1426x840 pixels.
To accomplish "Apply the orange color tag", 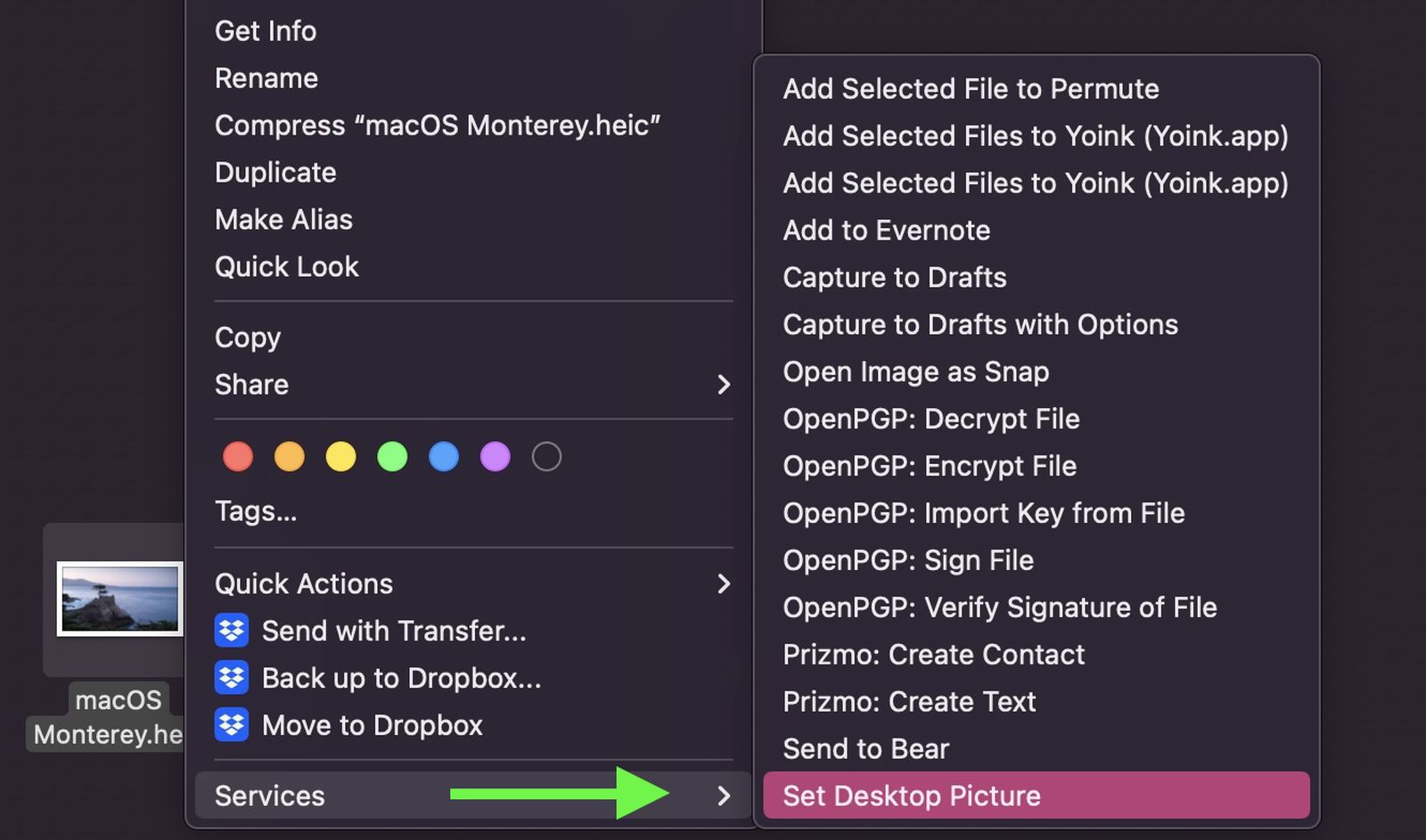I will (290, 457).
